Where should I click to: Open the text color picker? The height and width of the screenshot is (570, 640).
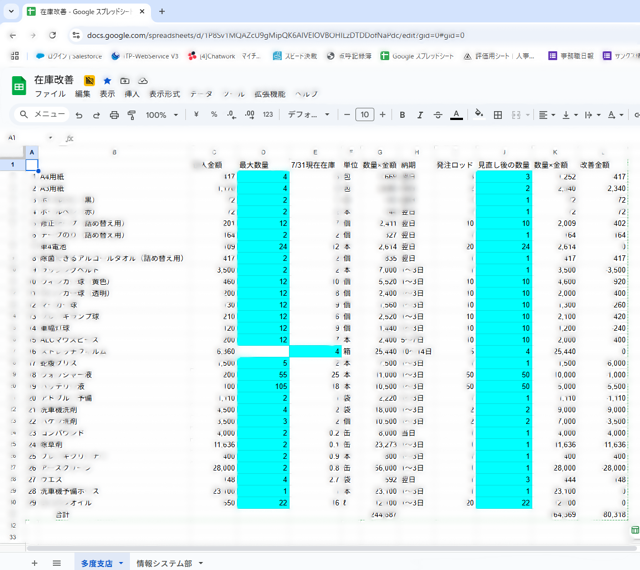click(456, 115)
